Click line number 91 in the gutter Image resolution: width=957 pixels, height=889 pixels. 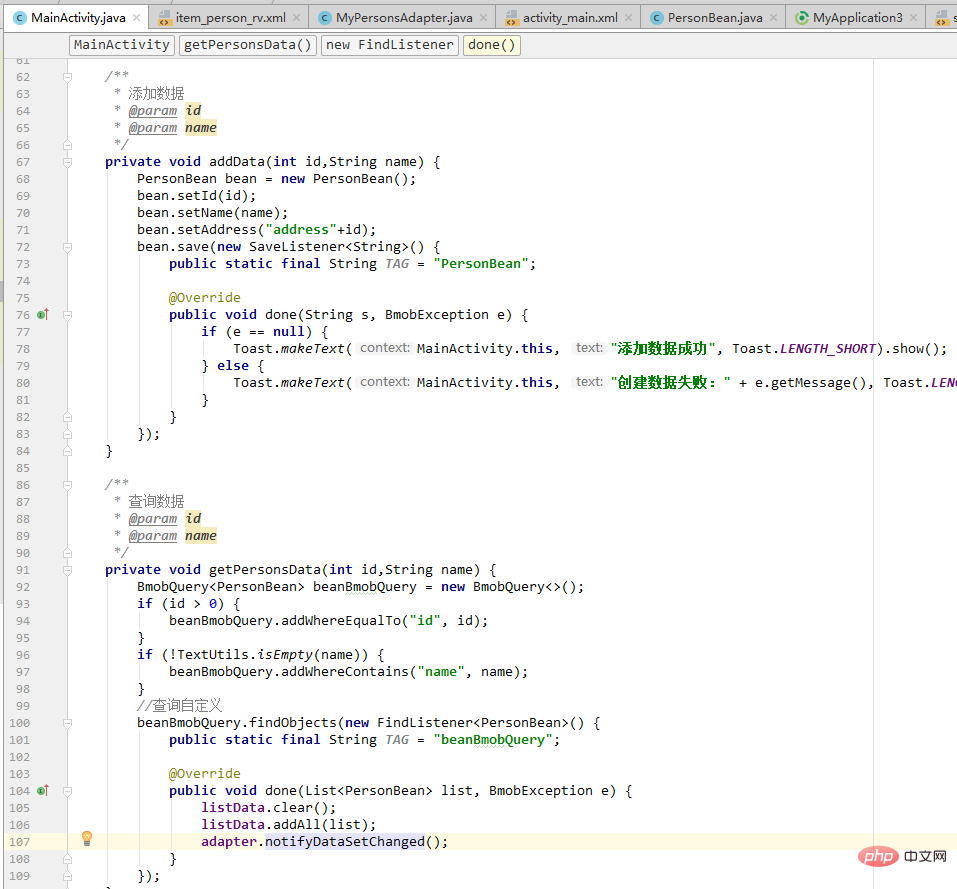point(23,570)
